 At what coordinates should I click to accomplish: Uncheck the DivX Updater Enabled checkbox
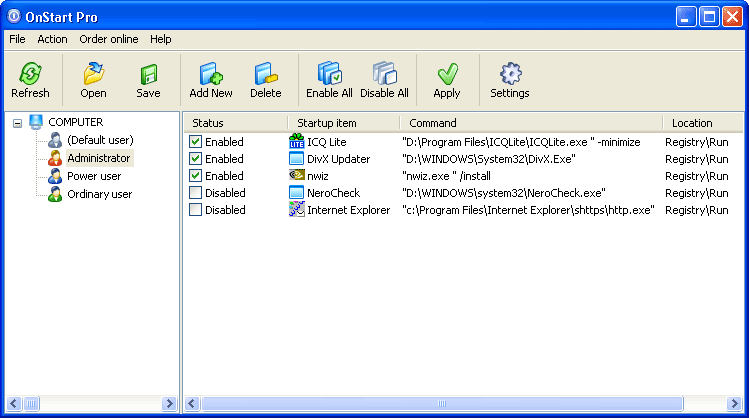[x=195, y=159]
